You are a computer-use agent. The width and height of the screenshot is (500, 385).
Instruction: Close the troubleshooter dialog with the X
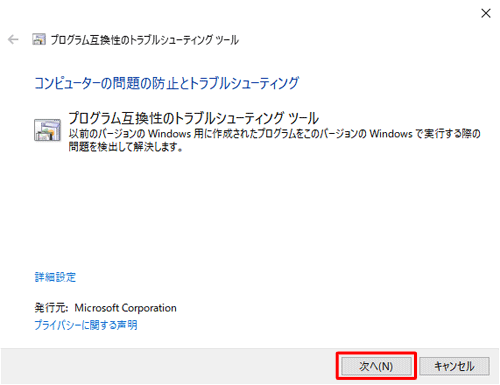486,13
